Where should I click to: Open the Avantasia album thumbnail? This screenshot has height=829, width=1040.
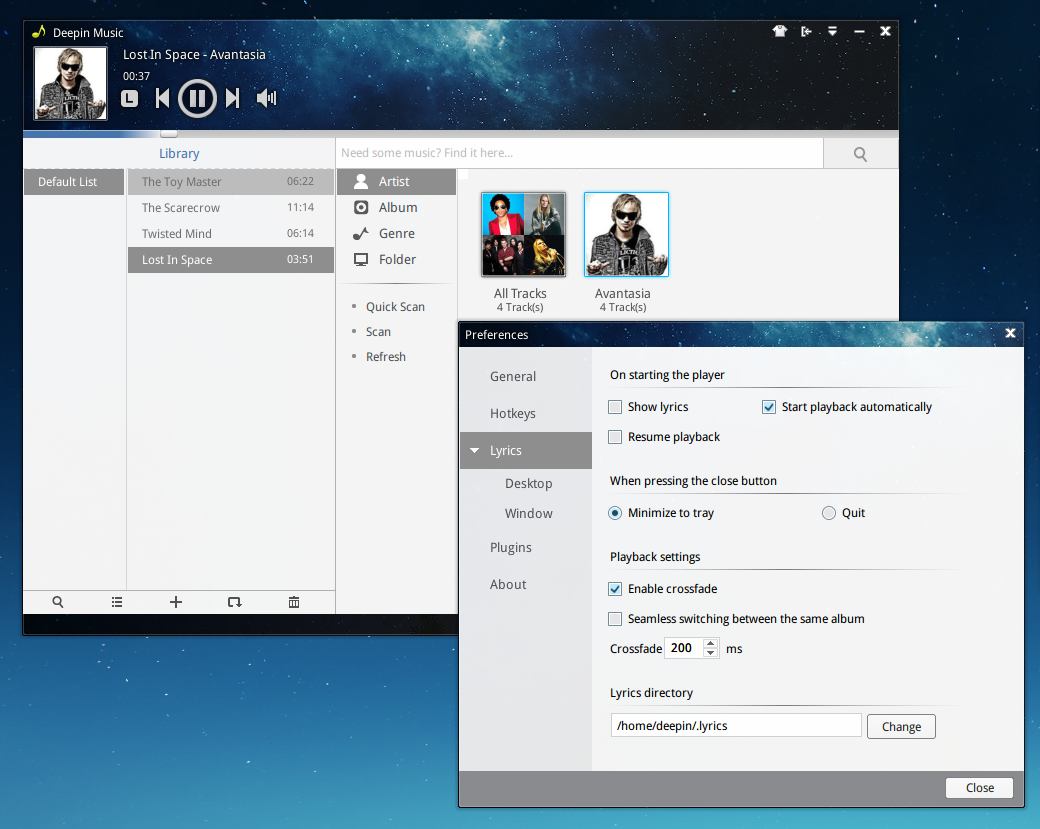pyautogui.click(x=626, y=233)
